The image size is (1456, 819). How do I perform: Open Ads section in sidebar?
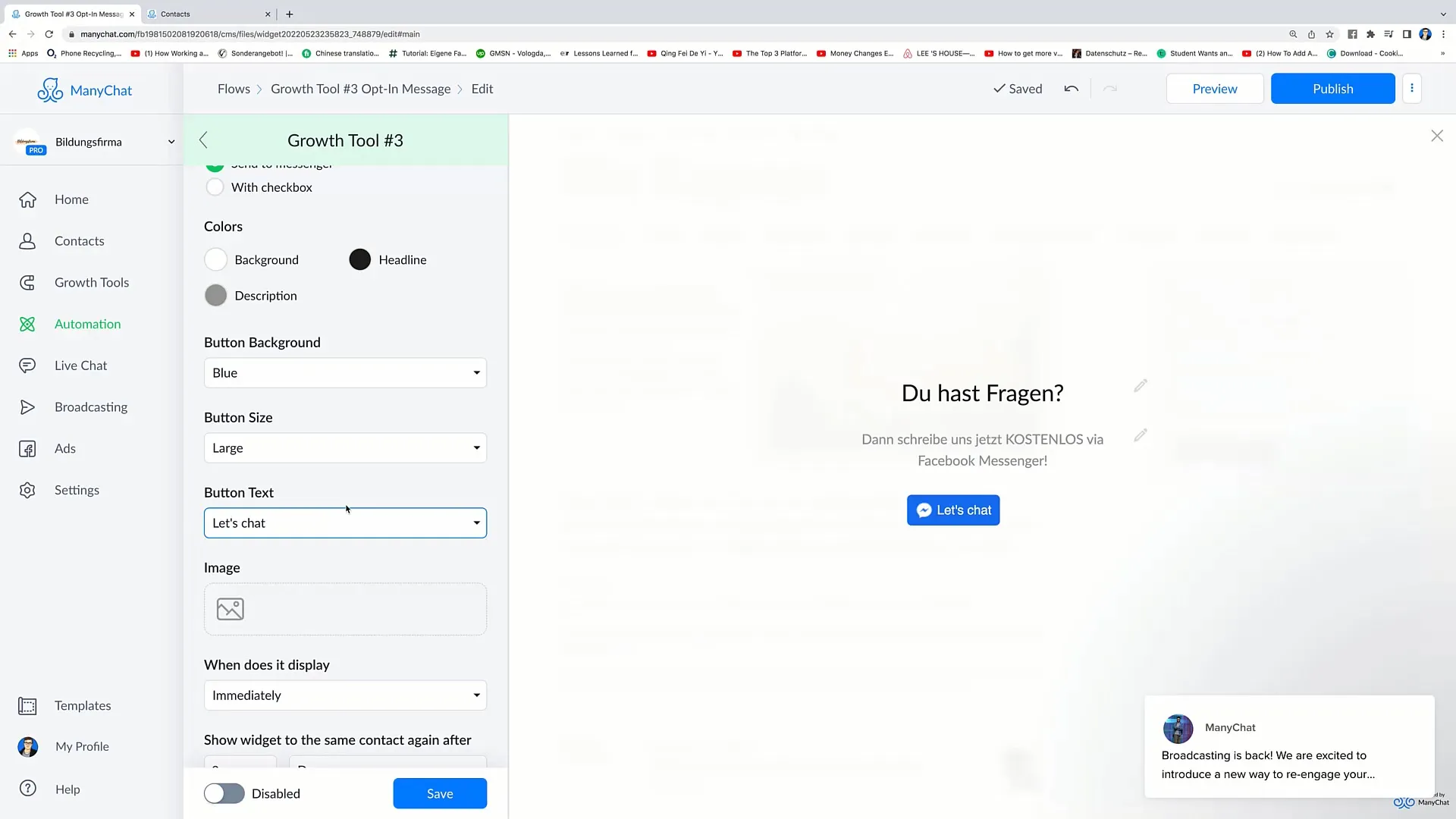point(65,448)
